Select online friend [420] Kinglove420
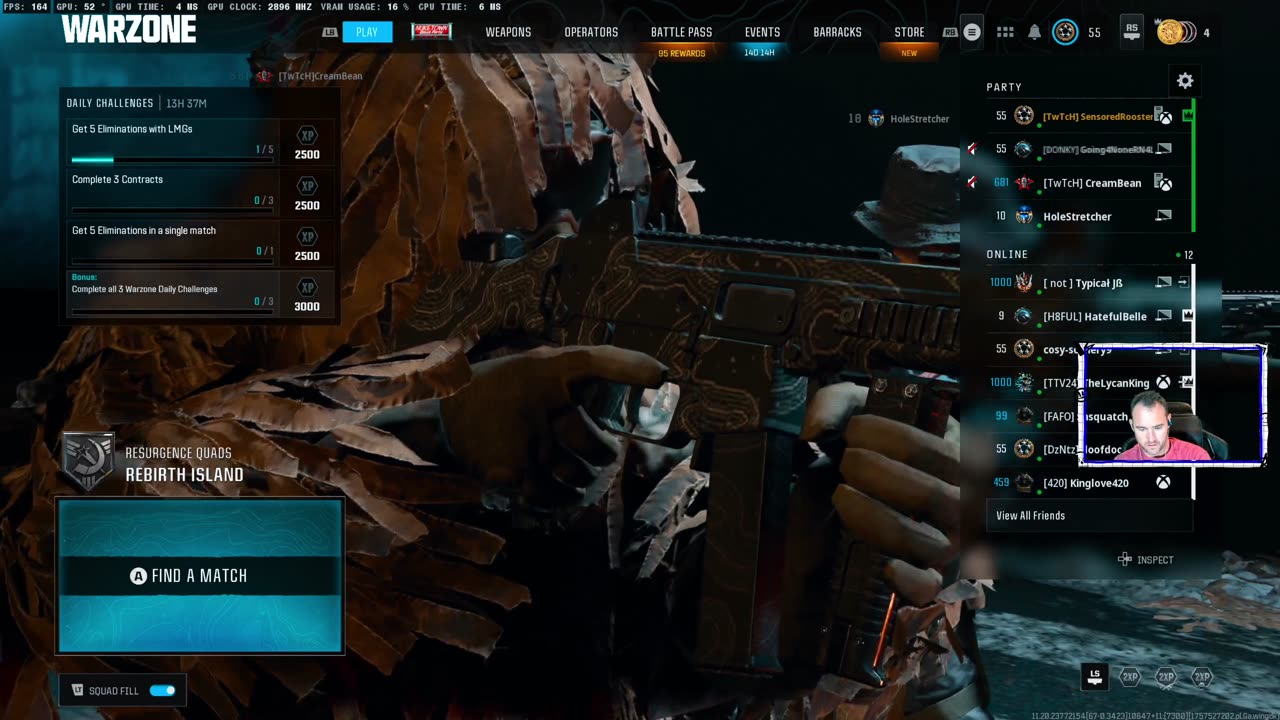 click(1089, 483)
